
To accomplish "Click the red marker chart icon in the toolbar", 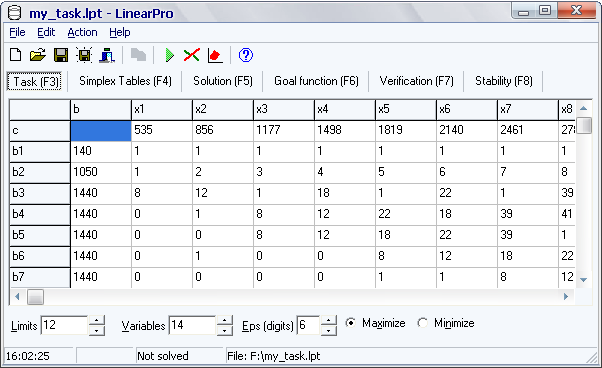I will click(x=215, y=55).
